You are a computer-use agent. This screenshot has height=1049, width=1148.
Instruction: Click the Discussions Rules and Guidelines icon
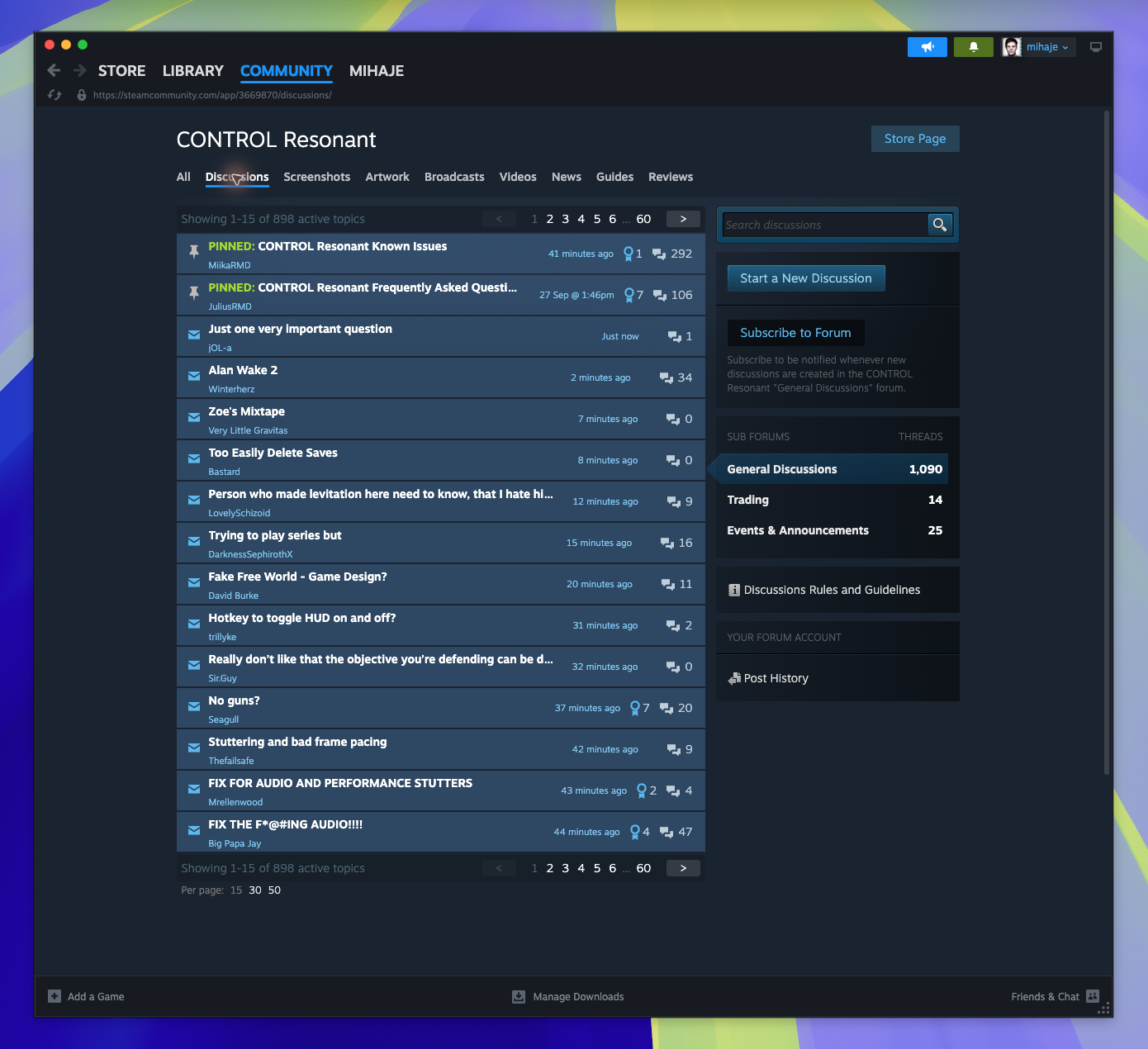[734, 590]
